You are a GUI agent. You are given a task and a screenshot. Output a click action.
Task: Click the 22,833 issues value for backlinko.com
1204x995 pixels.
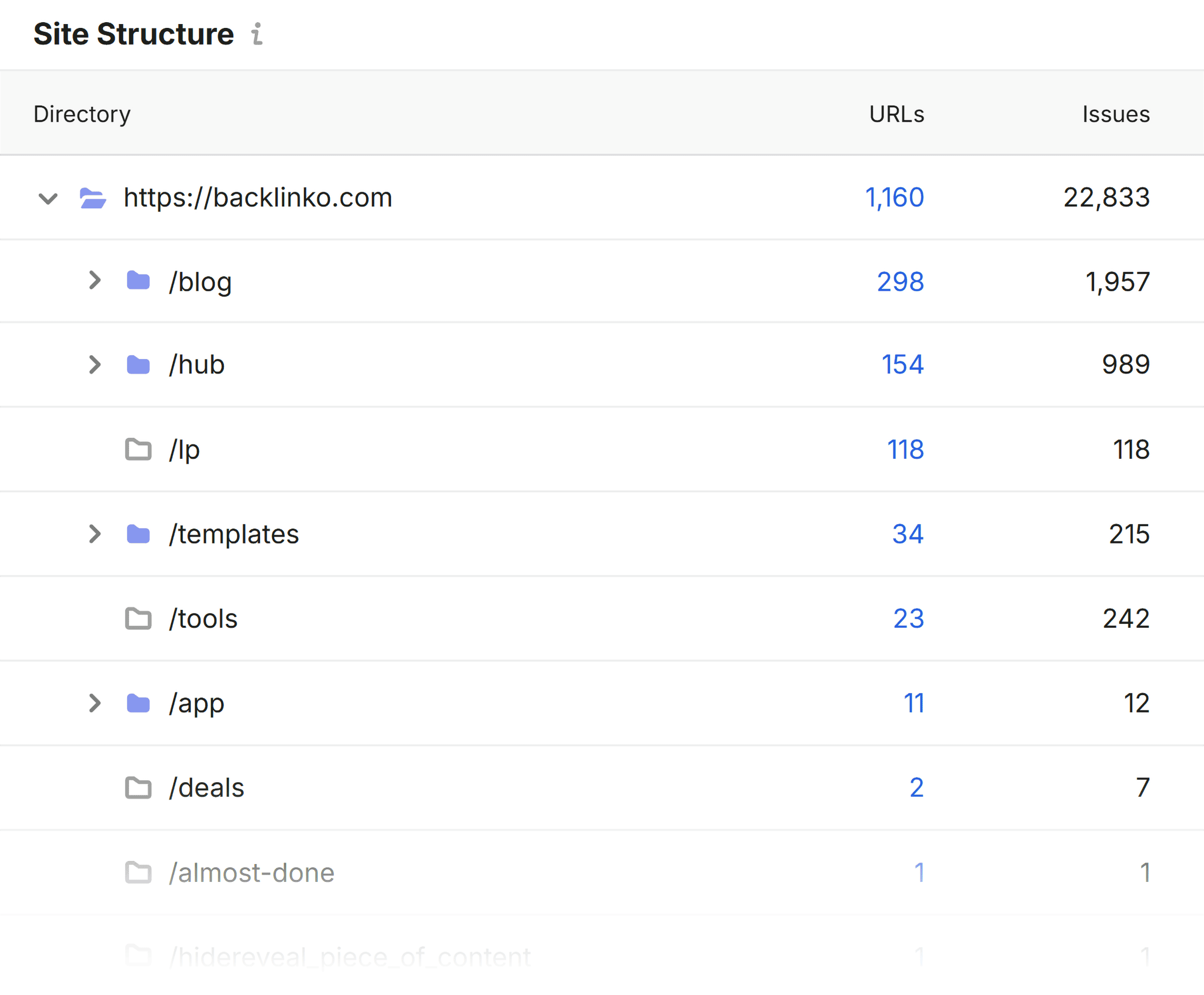pos(1107,198)
